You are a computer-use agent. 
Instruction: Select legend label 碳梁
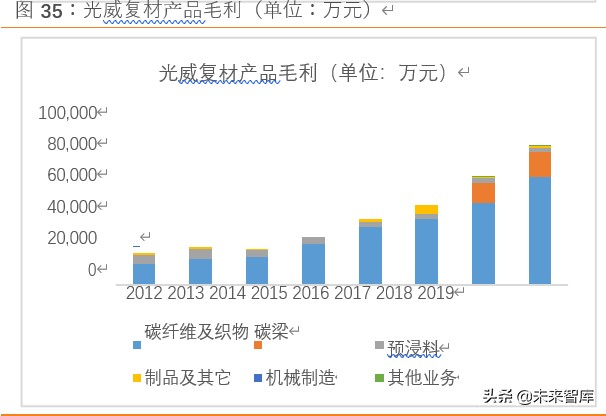(x=271, y=332)
